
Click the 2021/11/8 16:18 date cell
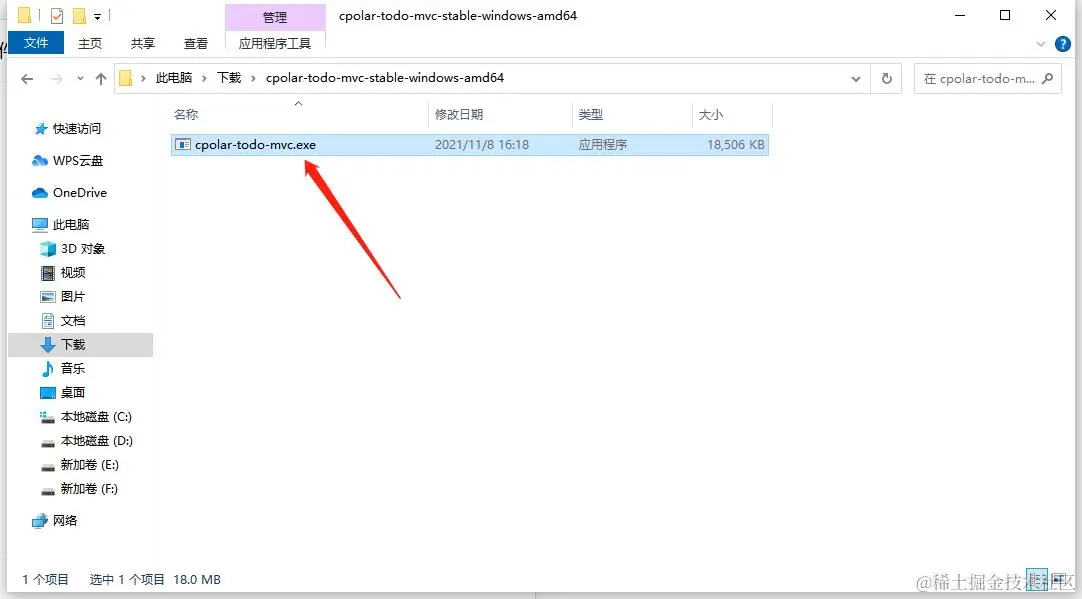(x=482, y=145)
